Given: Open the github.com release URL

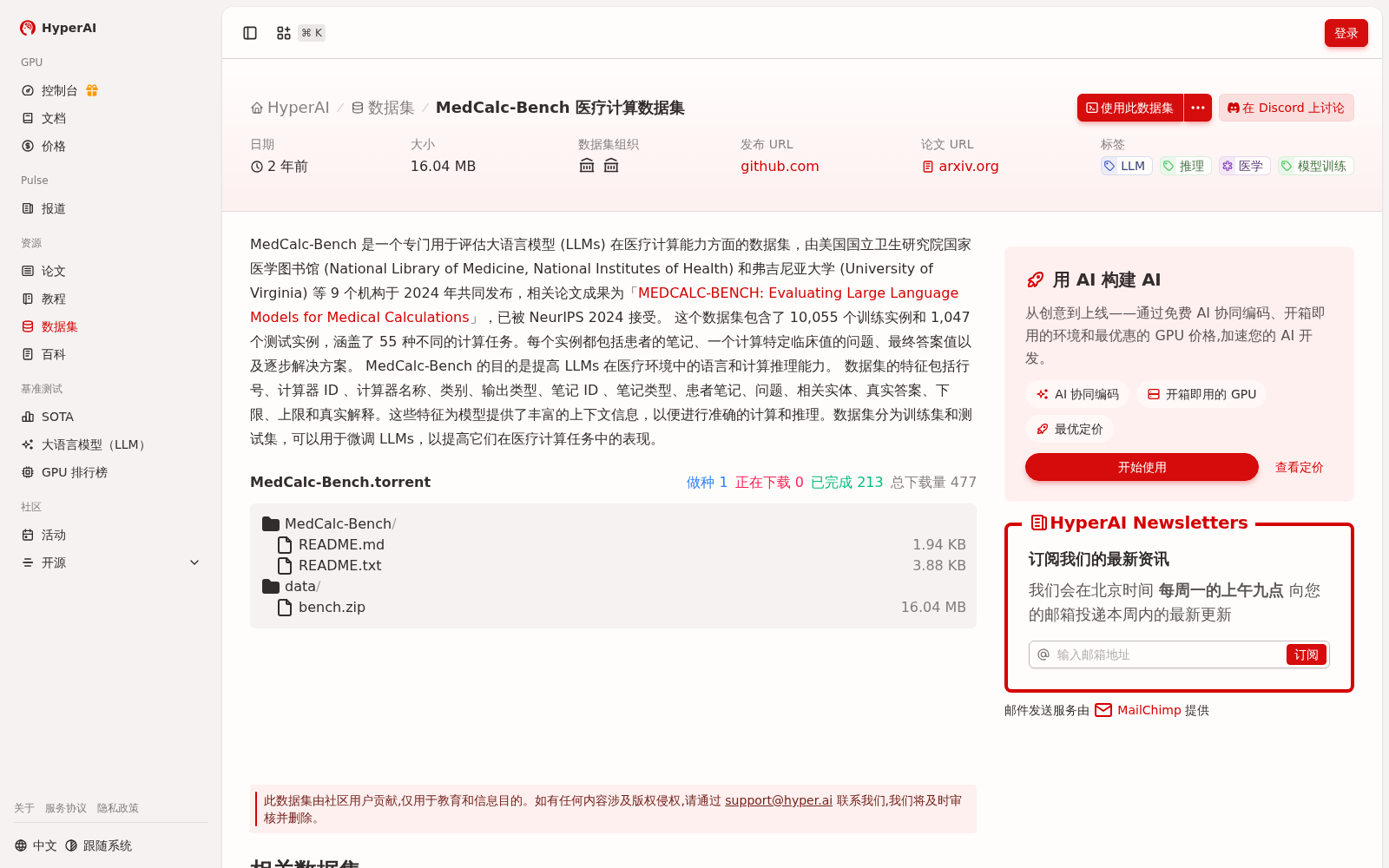Looking at the screenshot, I should coord(780,166).
